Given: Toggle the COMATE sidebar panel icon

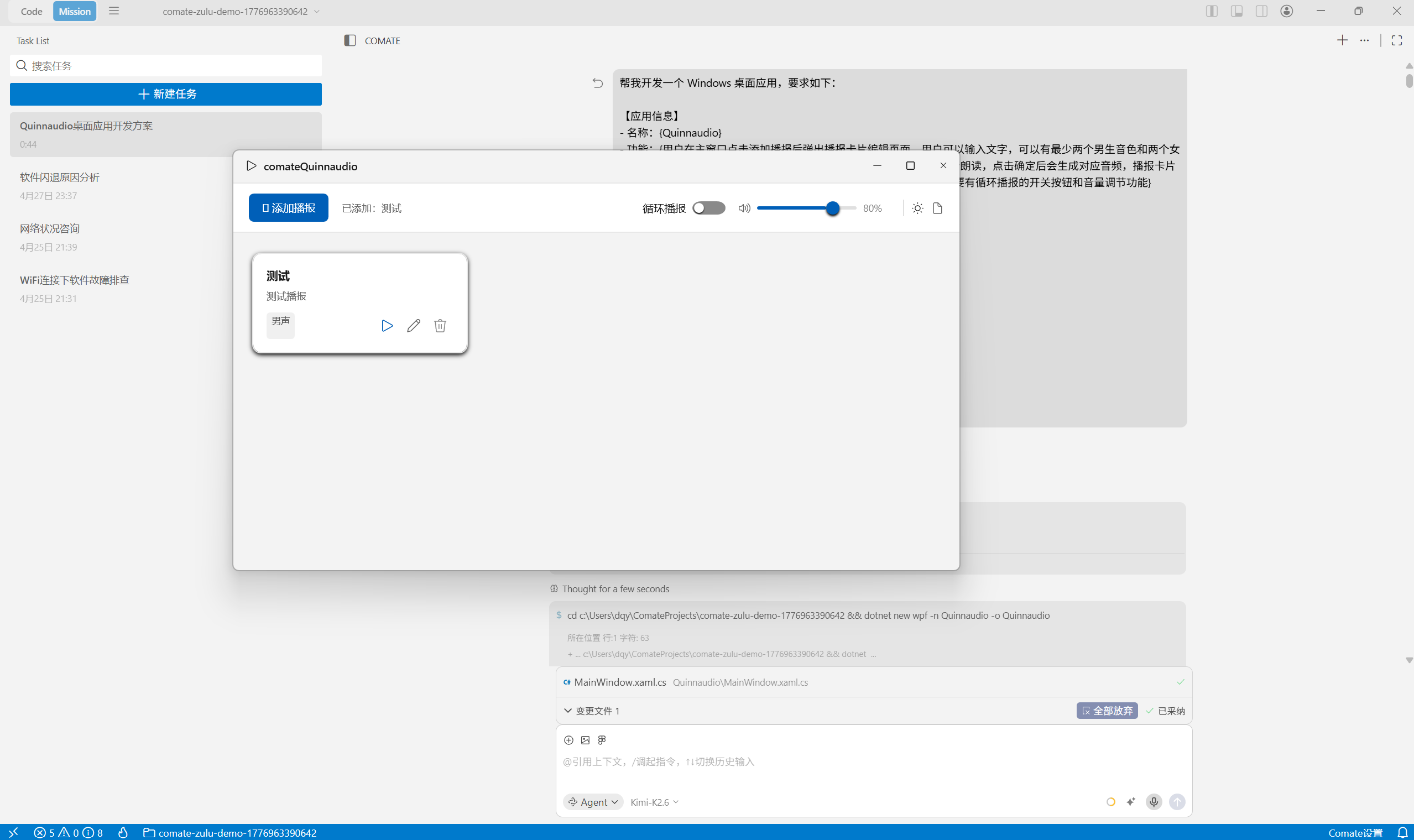Looking at the screenshot, I should click(350, 41).
